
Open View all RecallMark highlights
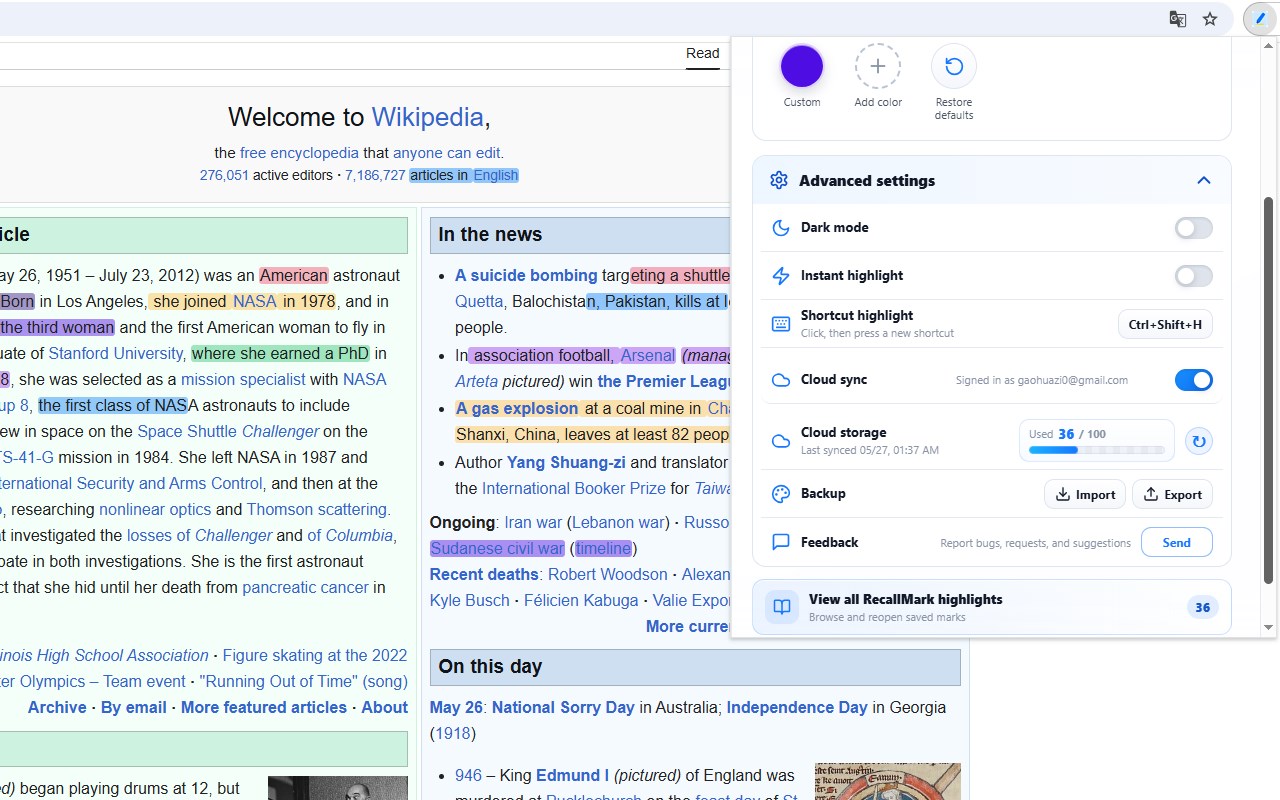point(991,607)
